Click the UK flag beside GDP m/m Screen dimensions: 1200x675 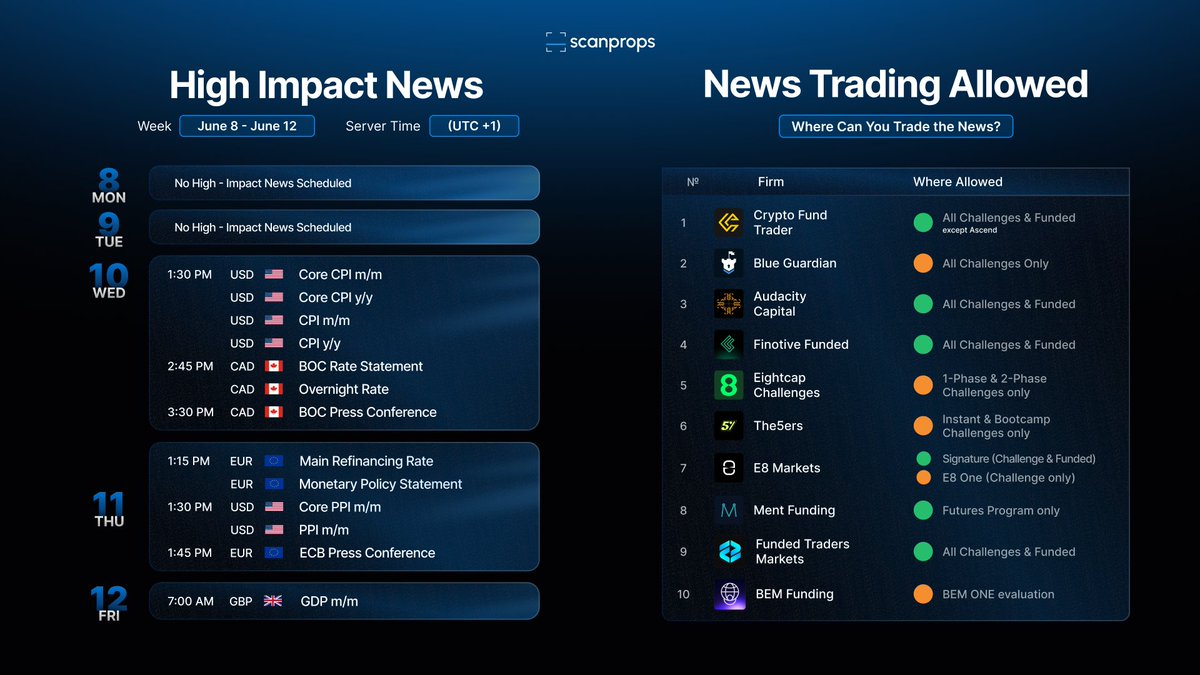(273, 601)
